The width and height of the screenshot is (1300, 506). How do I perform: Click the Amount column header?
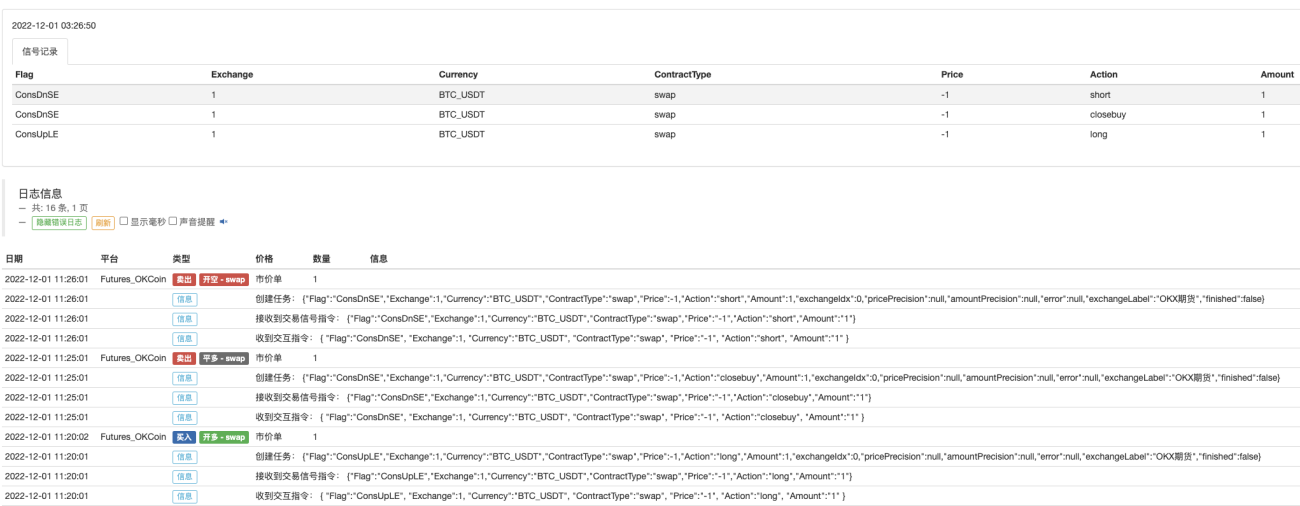(1277, 75)
